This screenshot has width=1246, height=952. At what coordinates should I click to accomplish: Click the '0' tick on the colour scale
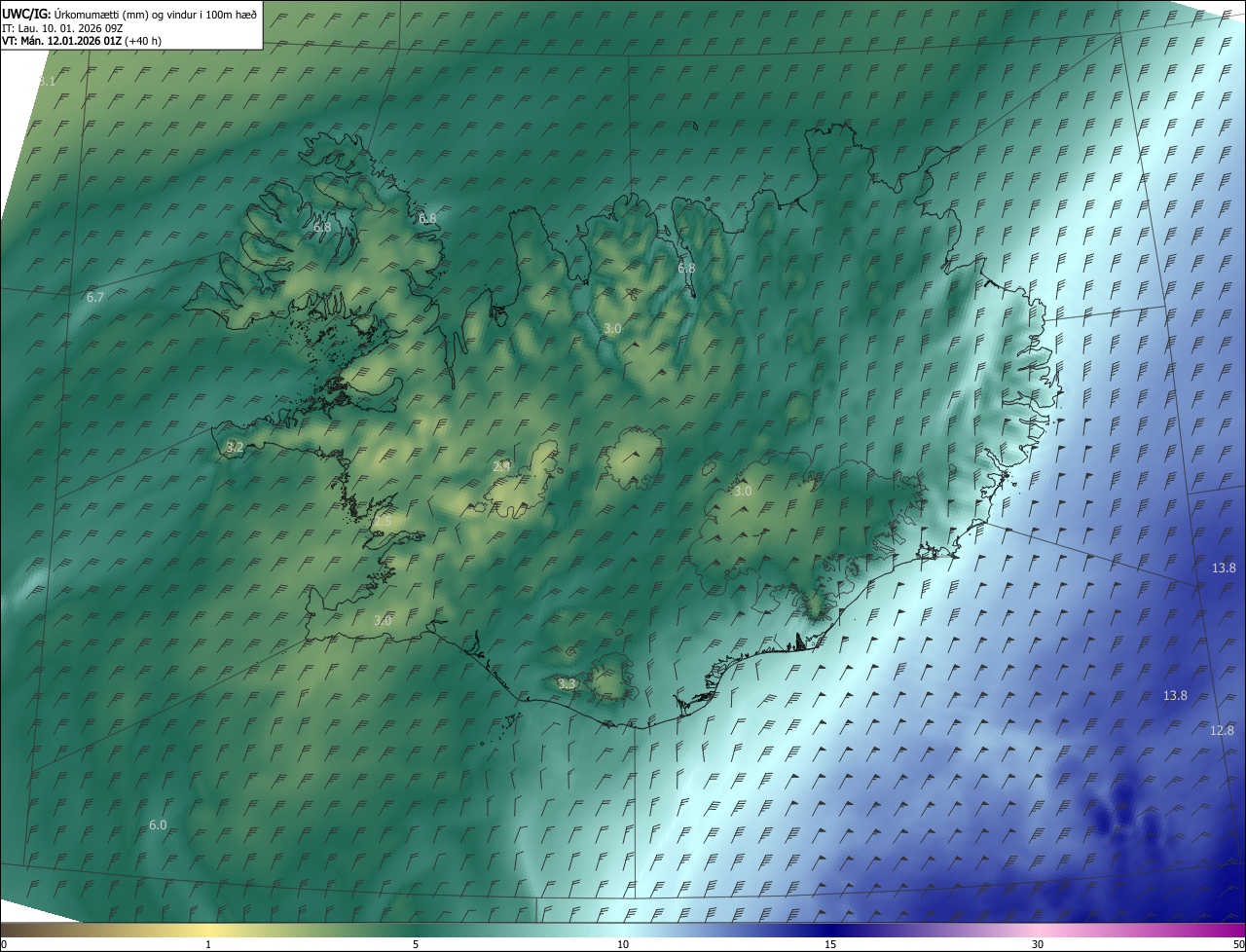click(4, 944)
